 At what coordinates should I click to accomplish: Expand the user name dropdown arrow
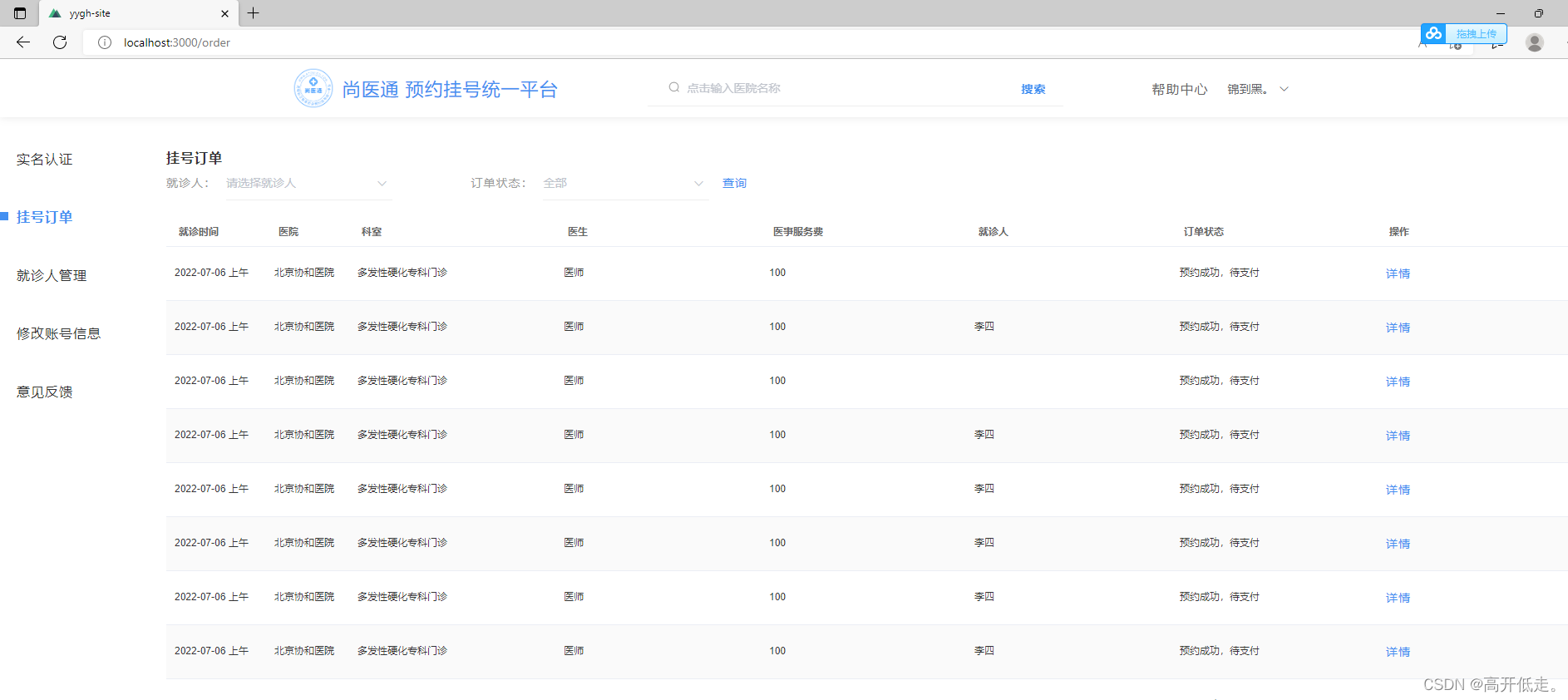pos(1284,89)
